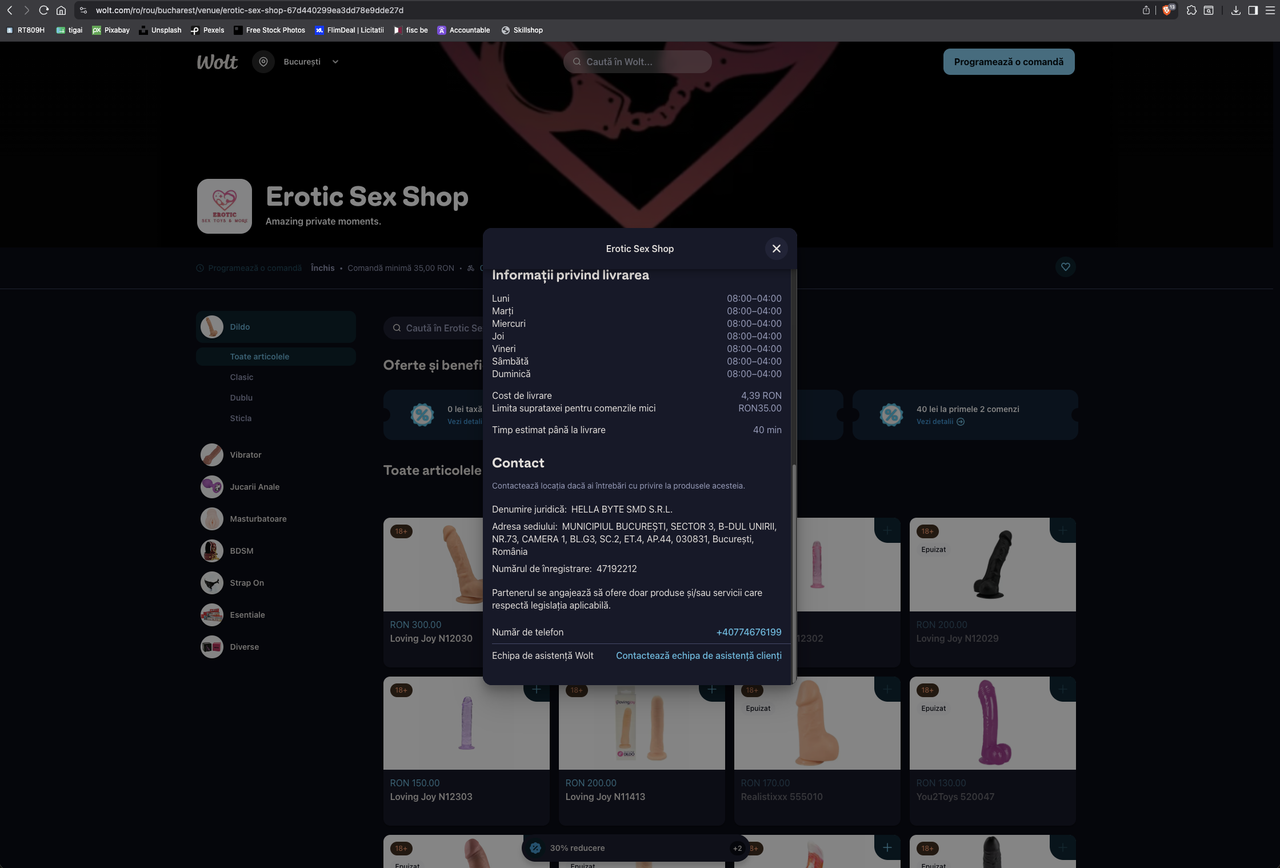Open 'Vezi detalii' under '0 lei taxă' offer
Screen dimensions: 1280x868
(x=465, y=422)
